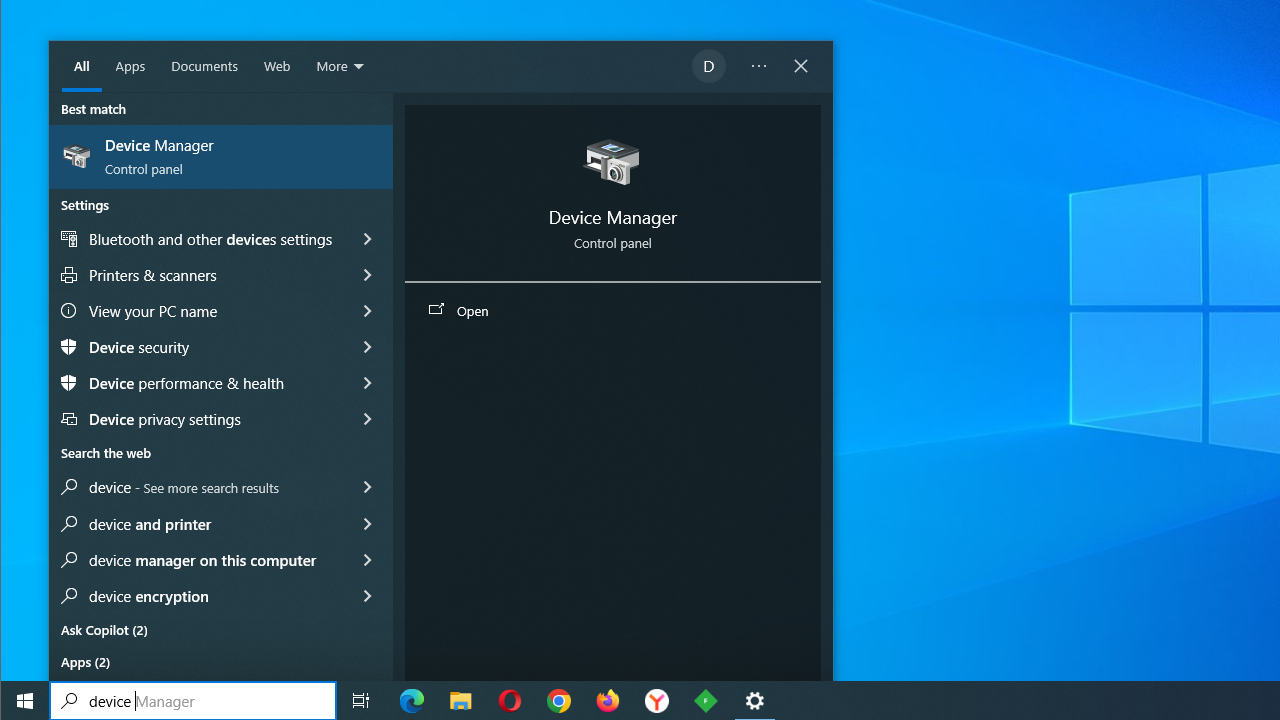Open the green diamond app on taskbar

[x=706, y=701]
